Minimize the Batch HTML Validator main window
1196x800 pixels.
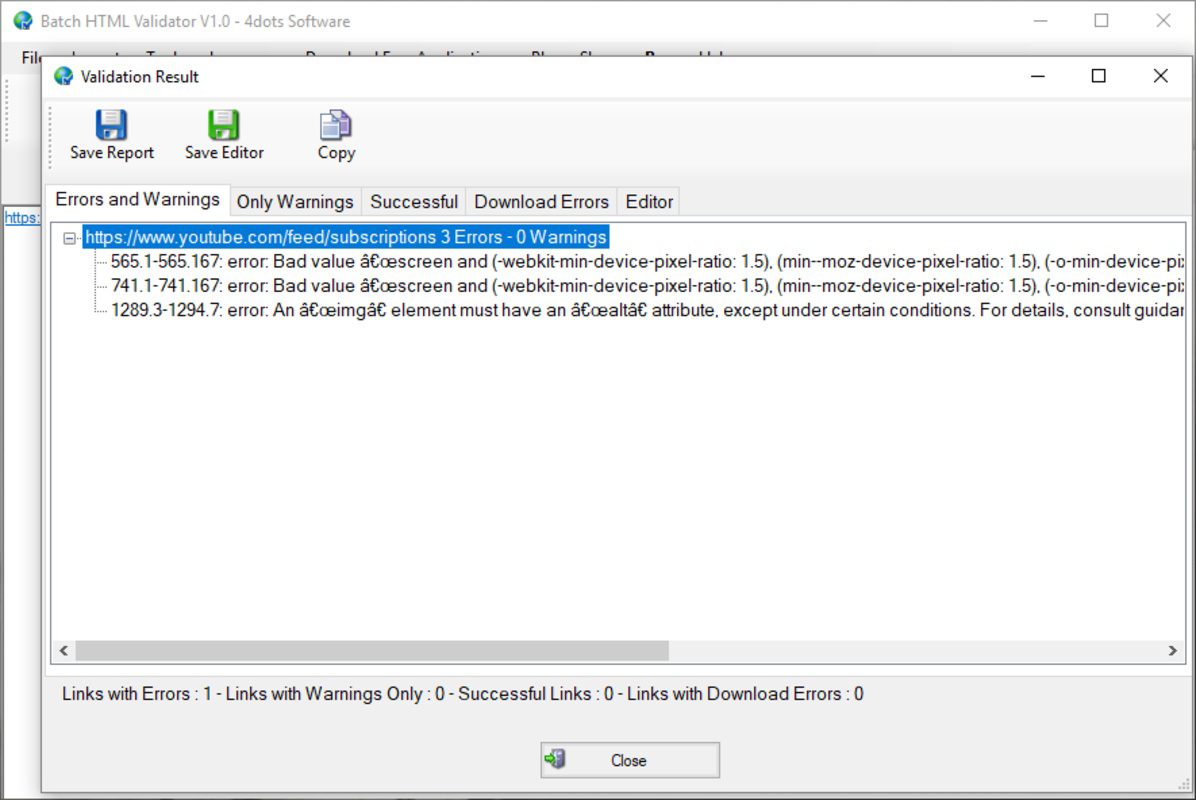[x=1040, y=21]
